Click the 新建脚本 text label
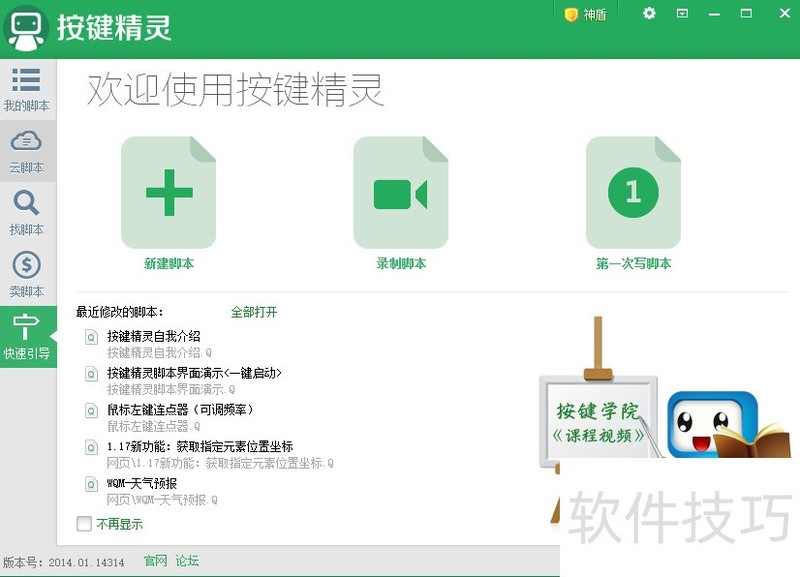Screen dimensions: 800x577 169,264
